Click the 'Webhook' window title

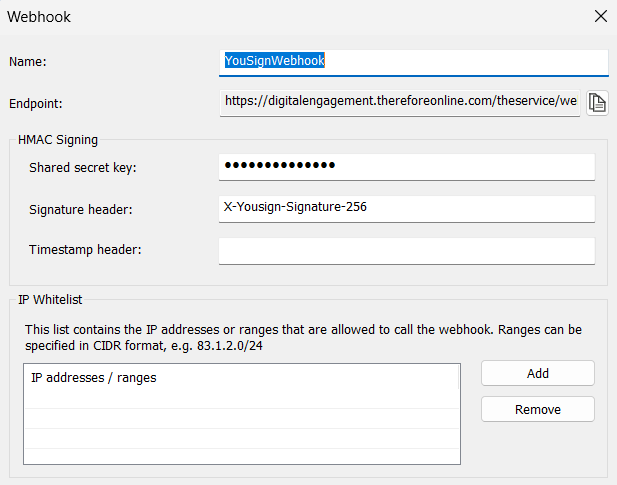click(39, 17)
